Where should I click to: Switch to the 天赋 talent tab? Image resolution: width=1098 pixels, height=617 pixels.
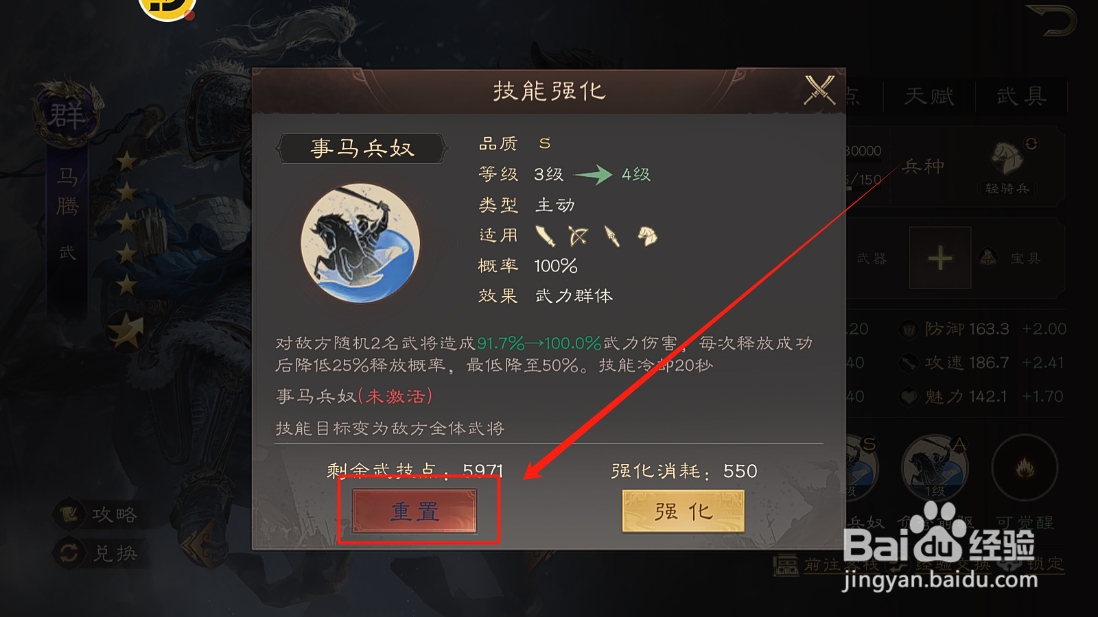(929, 96)
